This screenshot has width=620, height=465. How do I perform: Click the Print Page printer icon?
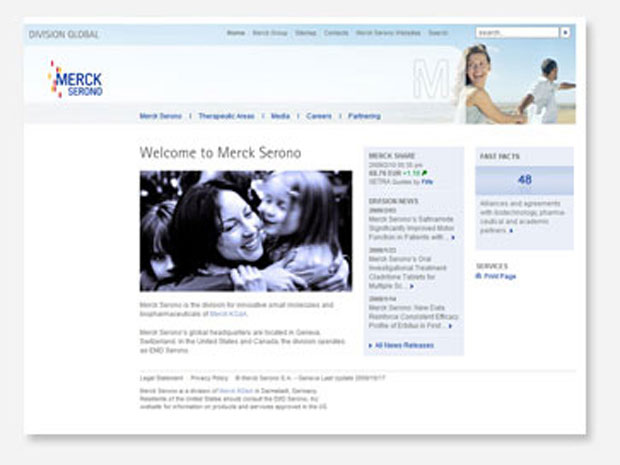[x=479, y=276]
